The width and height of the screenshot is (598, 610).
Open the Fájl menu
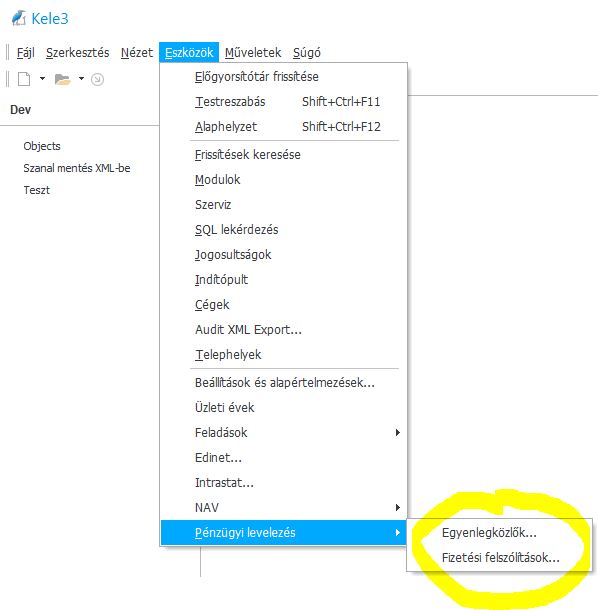(26, 53)
